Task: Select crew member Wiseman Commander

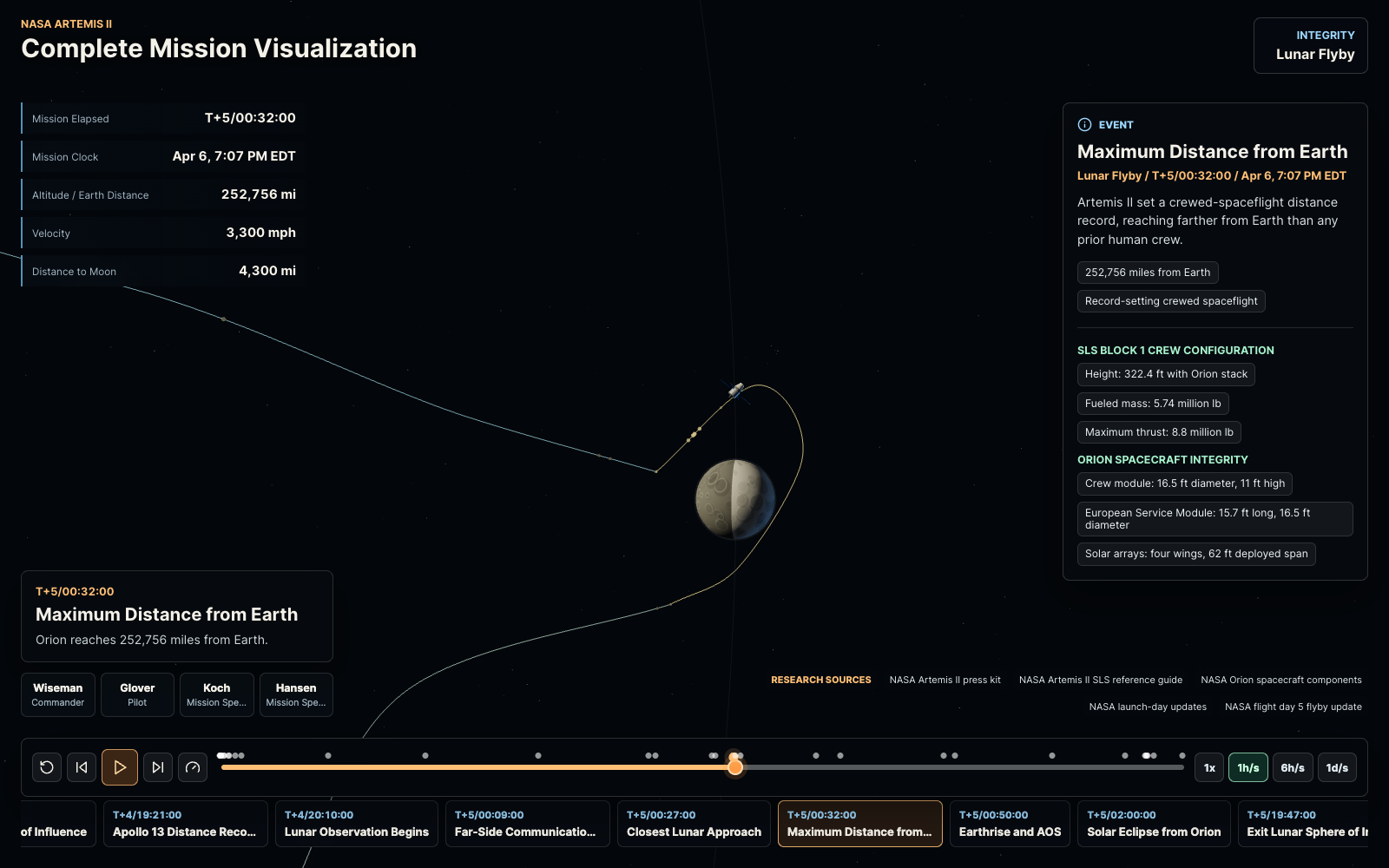Action: pyautogui.click(x=58, y=694)
